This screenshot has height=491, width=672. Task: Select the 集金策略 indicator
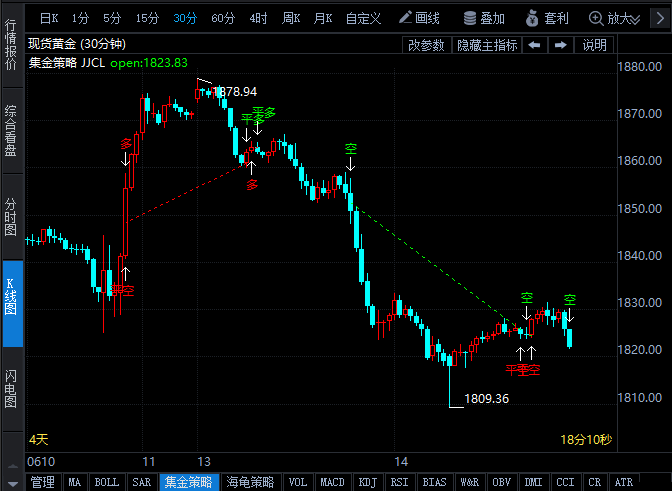pos(189,482)
